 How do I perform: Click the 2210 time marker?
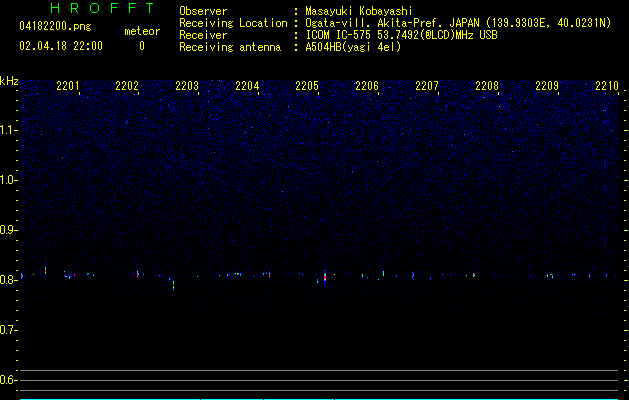tap(607, 86)
